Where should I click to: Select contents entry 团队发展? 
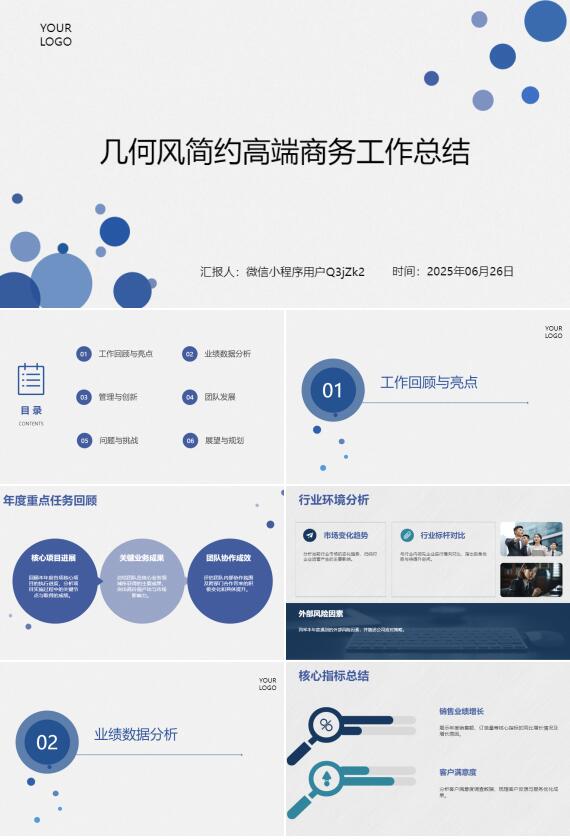pyautogui.click(x=220, y=397)
